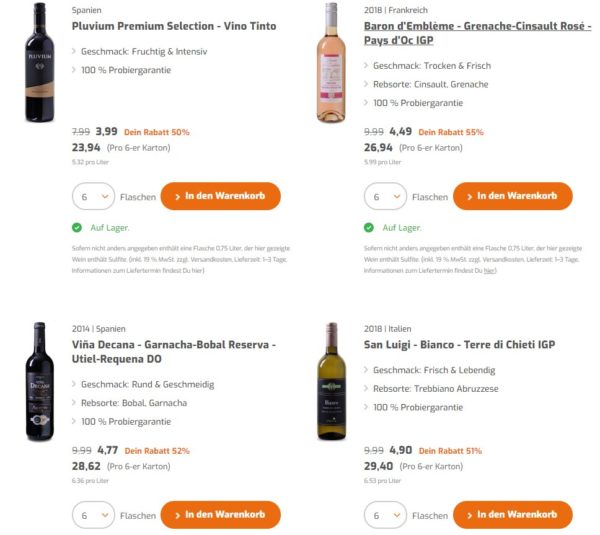Click green 'Auf Lager' checkmark under Pluvium
Viewport: 600px width, 535px height.
pos(77,228)
